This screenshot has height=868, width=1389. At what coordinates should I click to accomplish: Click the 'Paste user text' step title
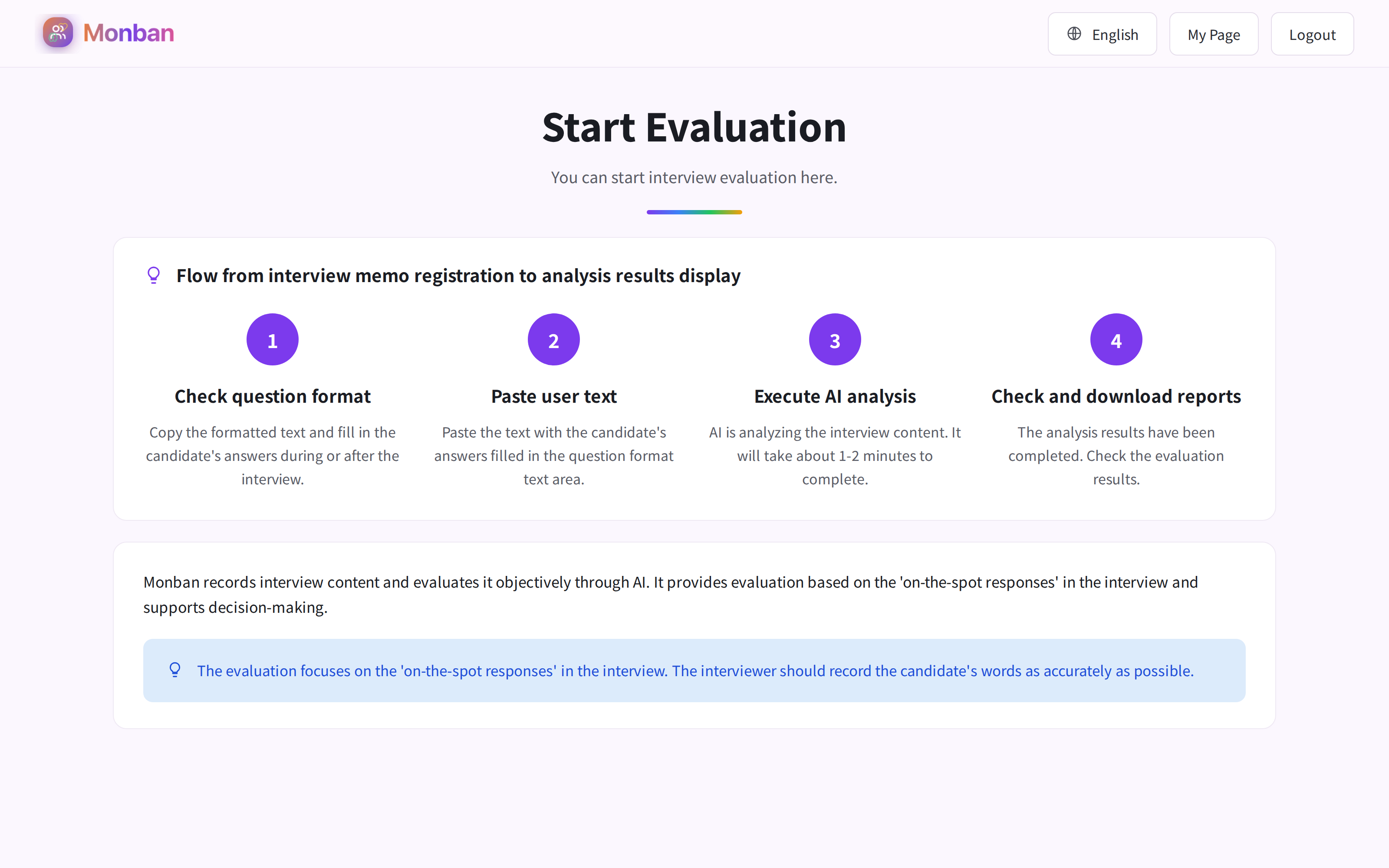click(553, 396)
